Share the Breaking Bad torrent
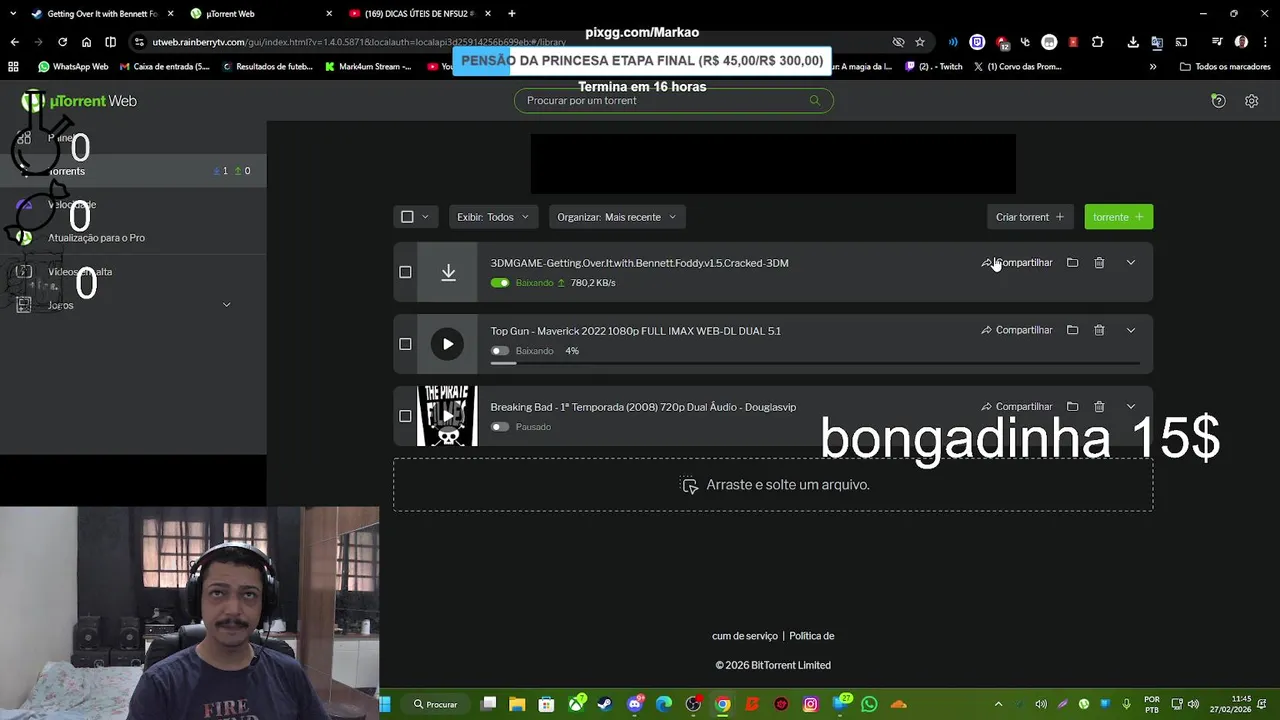Viewport: 1280px width, 720px height. 1017,407
